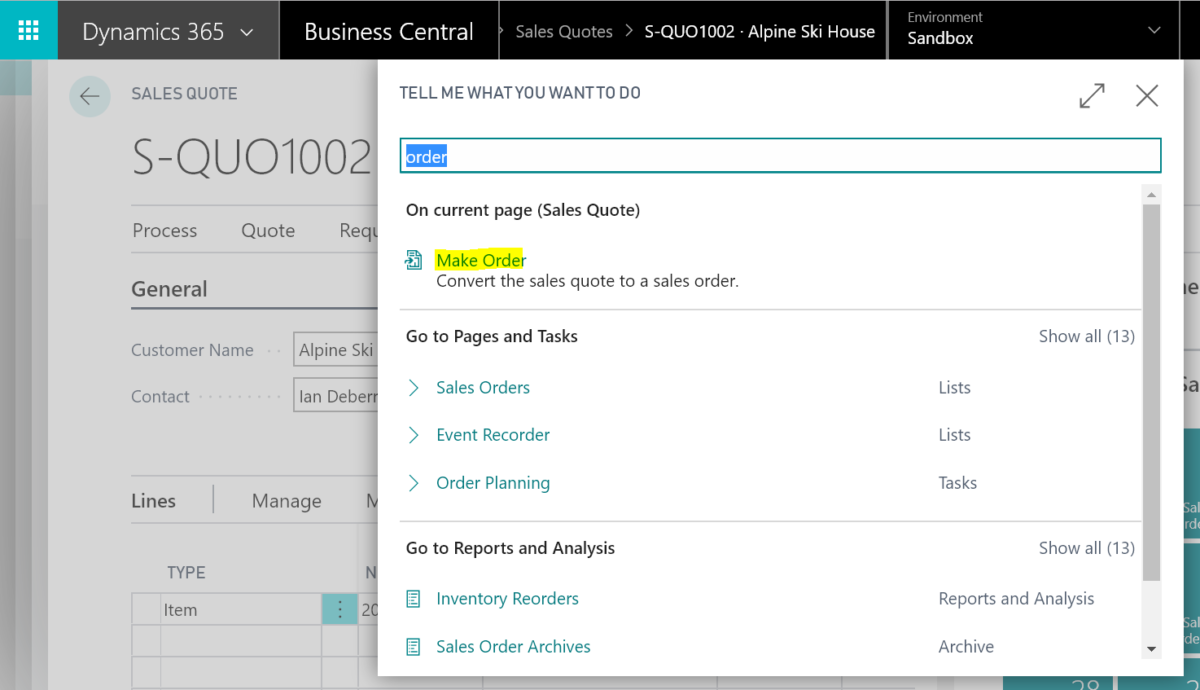This screenshot has width=1200, height=690.
Task: Expand the Event Recorder chevron
Action: point(413,435)
